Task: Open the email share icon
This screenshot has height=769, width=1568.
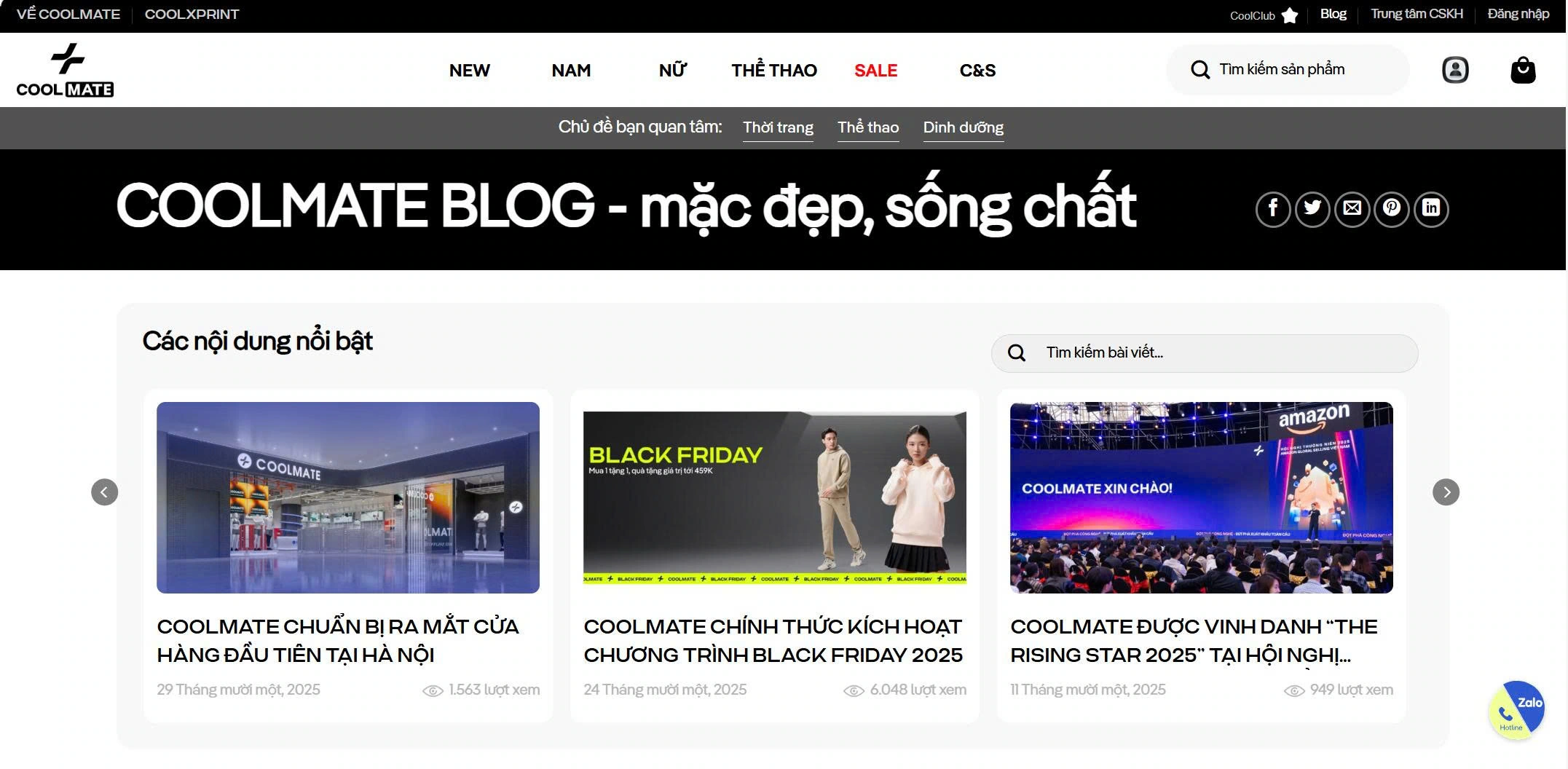Action: tap(1352, 208)
